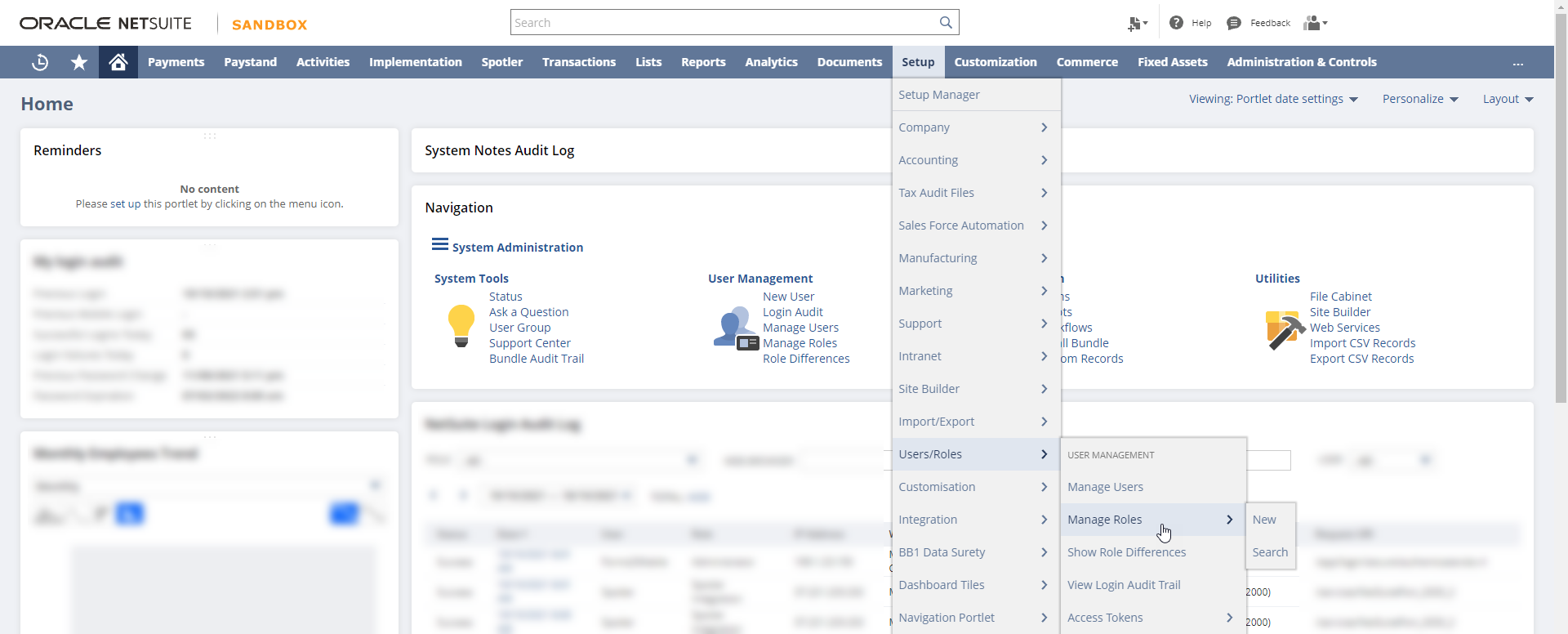The image size is (1568, 634).
Task: Expand the Tax Audit Files submenu
Action: click(977, 193)
